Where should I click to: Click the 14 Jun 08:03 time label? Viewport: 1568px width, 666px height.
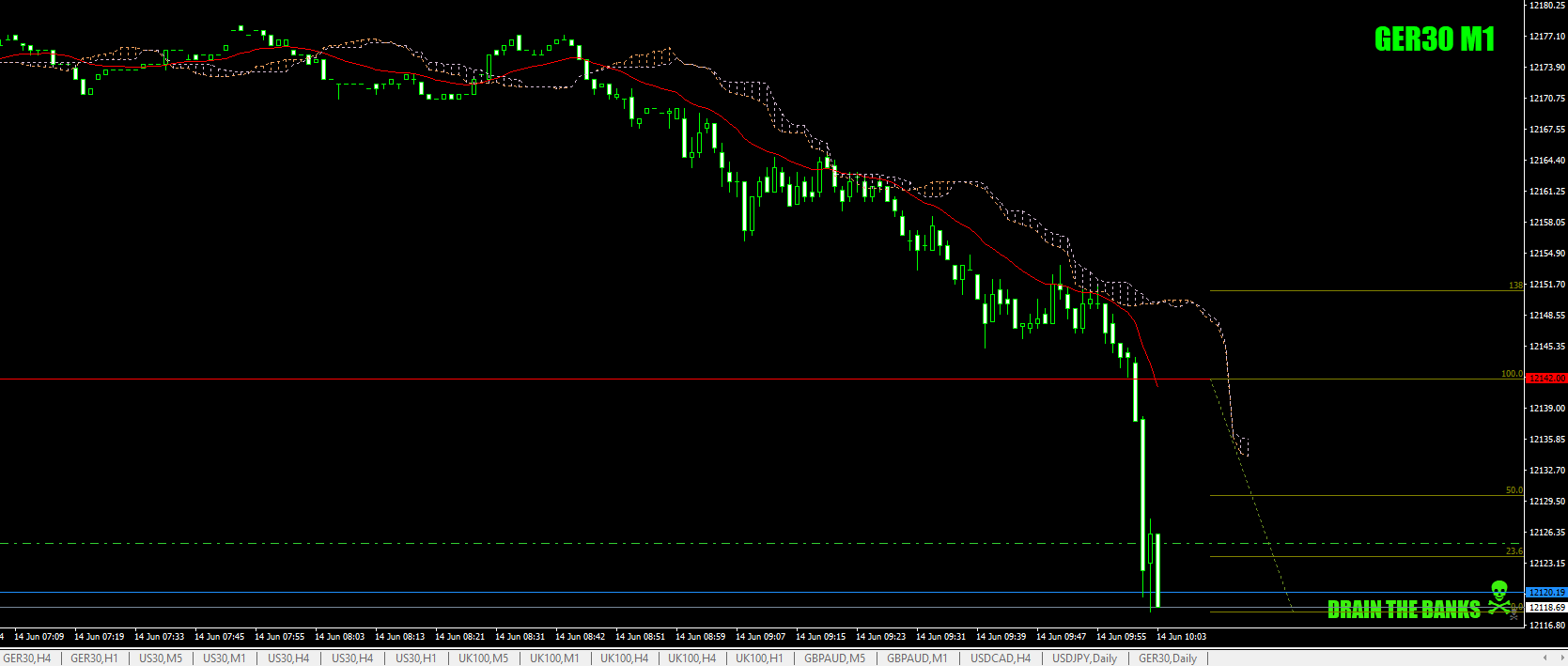[x=340, y=637]
